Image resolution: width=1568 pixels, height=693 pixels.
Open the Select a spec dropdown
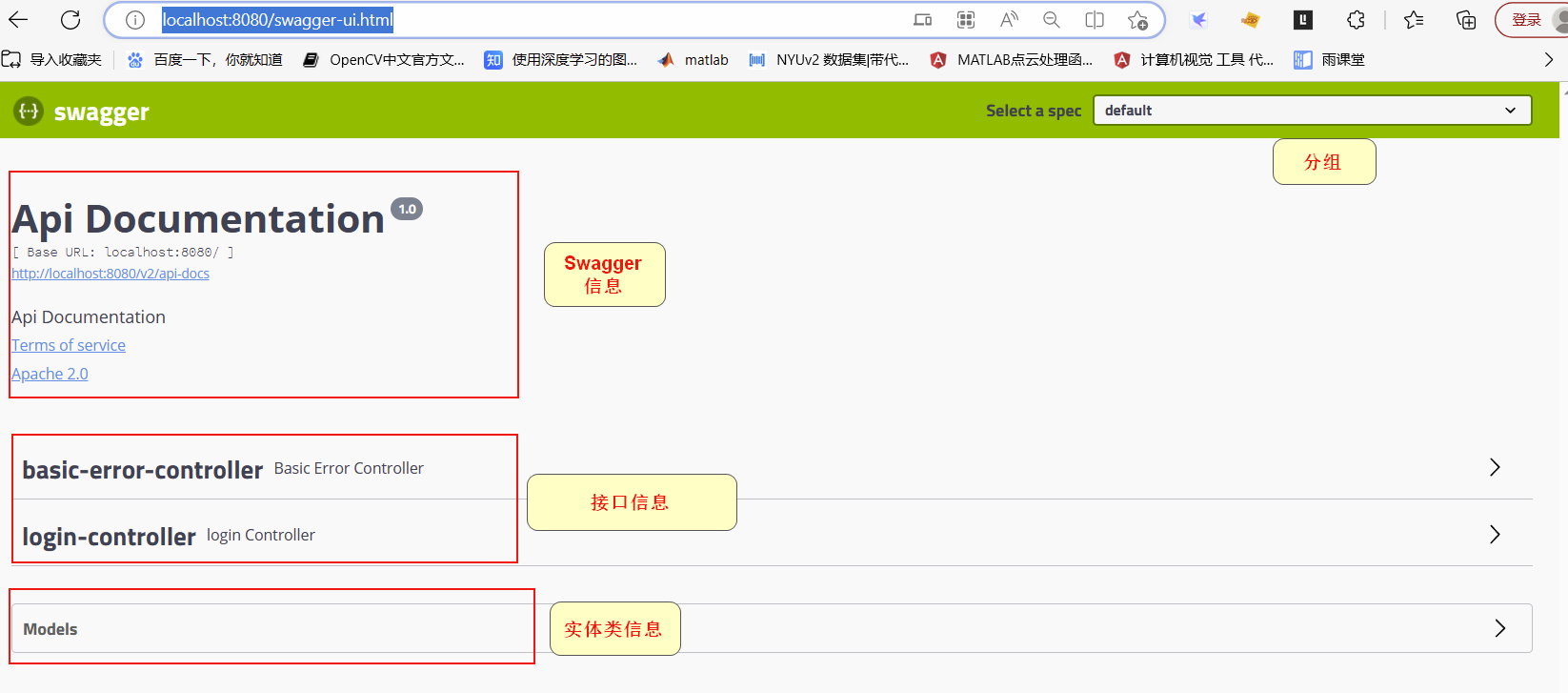coord(1312,111)
